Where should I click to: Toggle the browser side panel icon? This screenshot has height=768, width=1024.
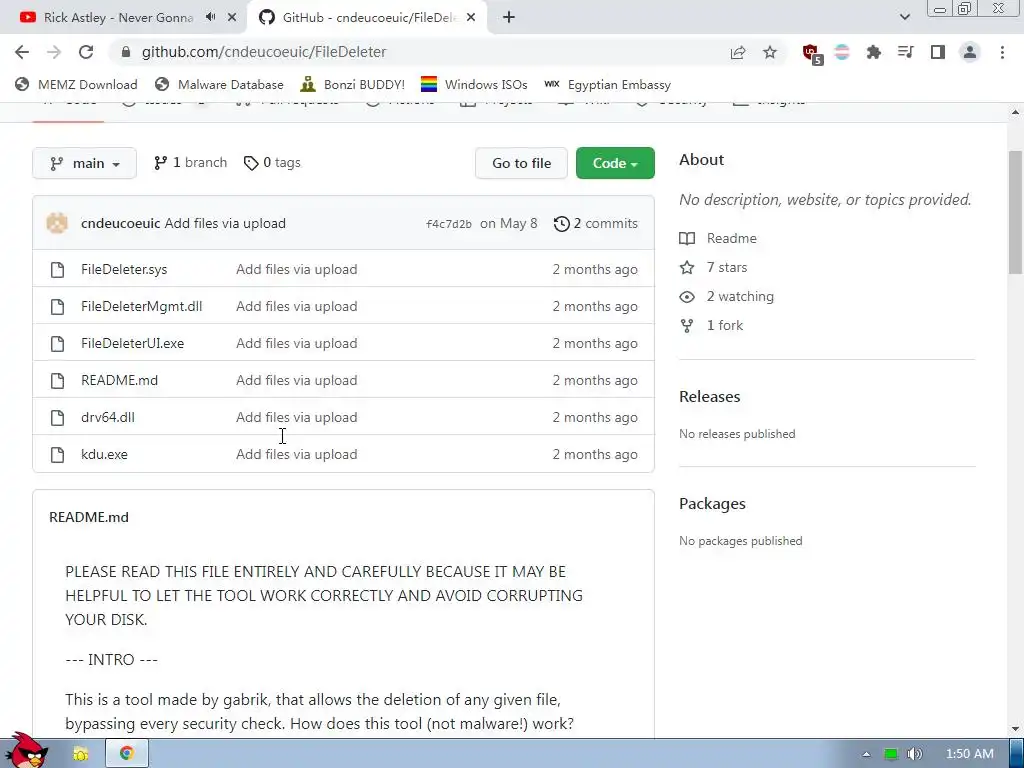938,52
